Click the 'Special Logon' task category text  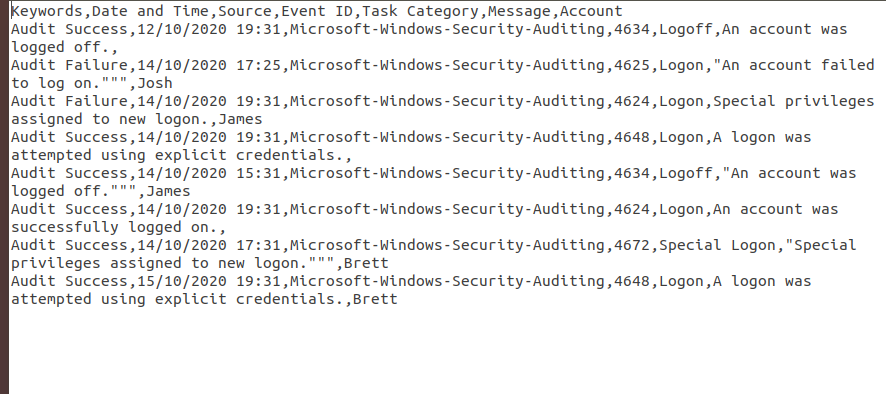point(717,245)
